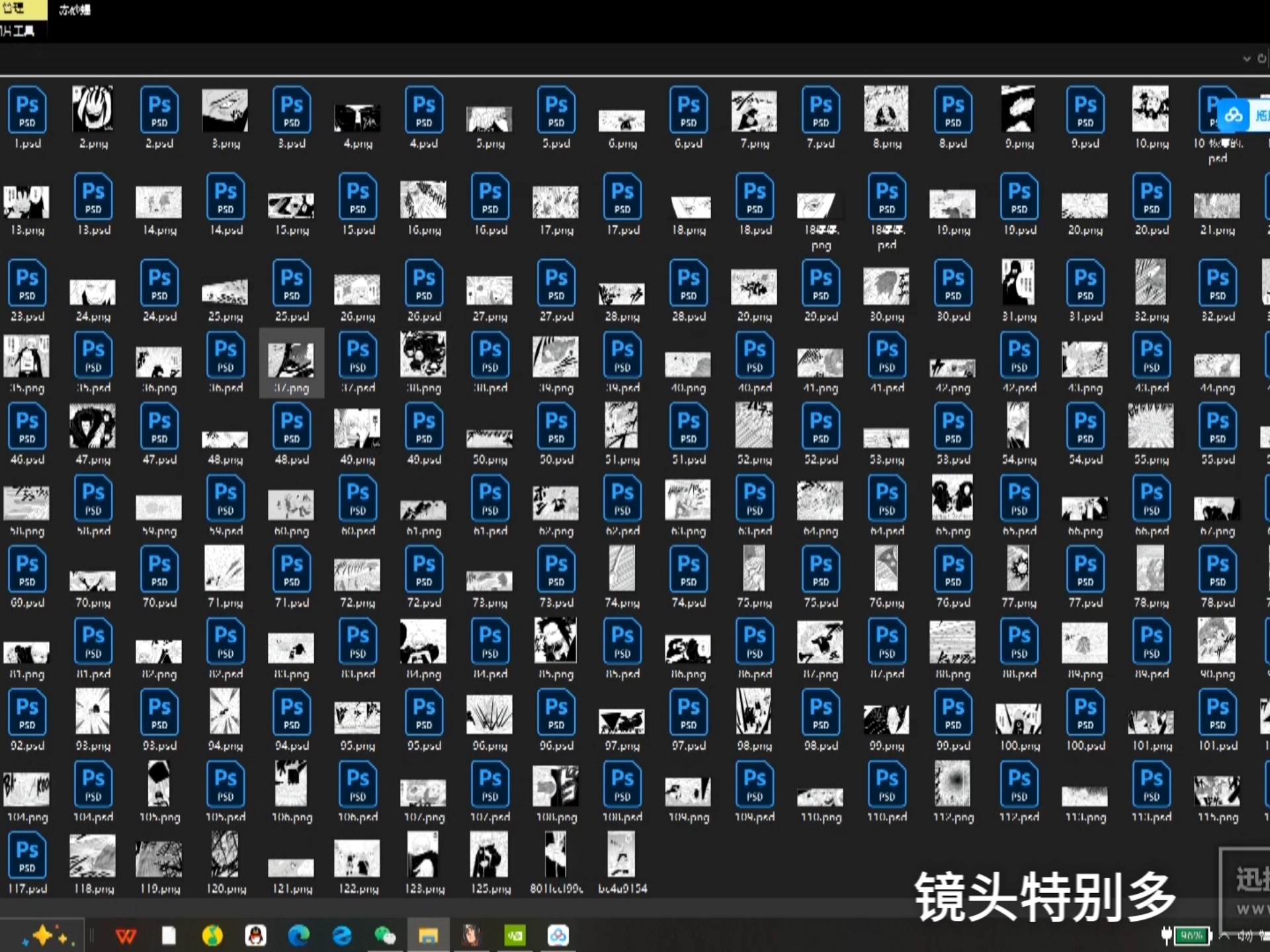Select the 69.psd file icon
Screen dimensions: 1270x952
27,569
